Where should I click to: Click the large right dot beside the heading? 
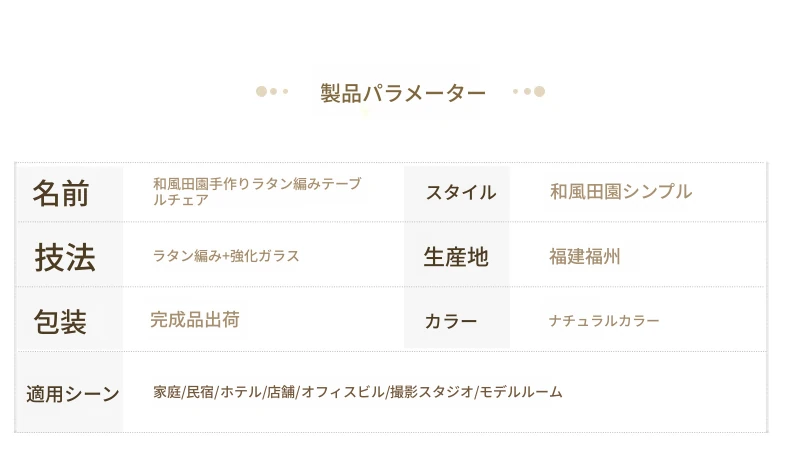[540, 91]
